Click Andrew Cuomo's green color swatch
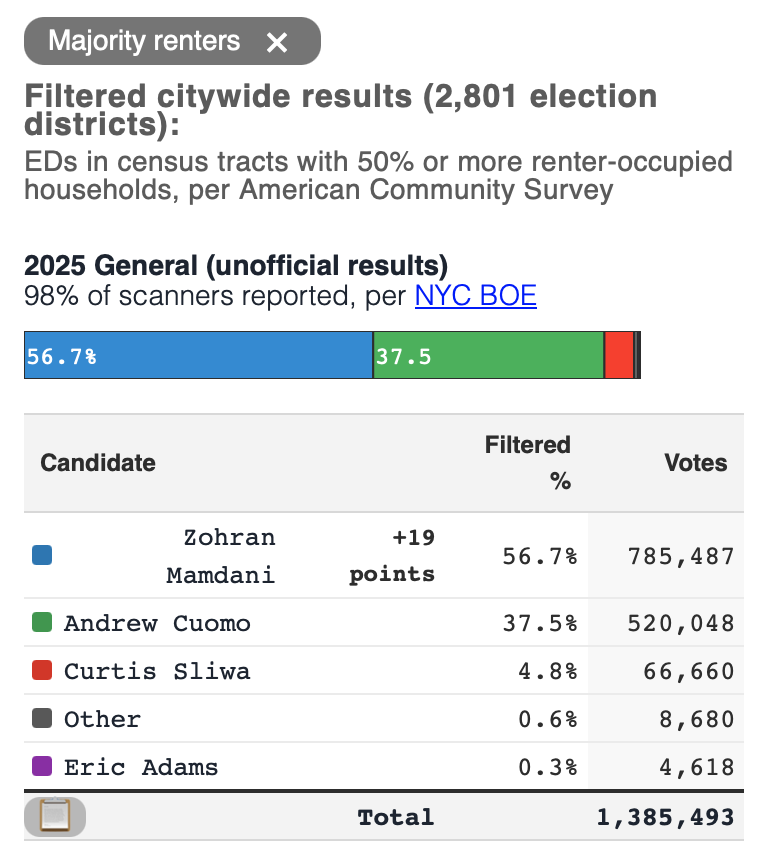 pos(42,623)
